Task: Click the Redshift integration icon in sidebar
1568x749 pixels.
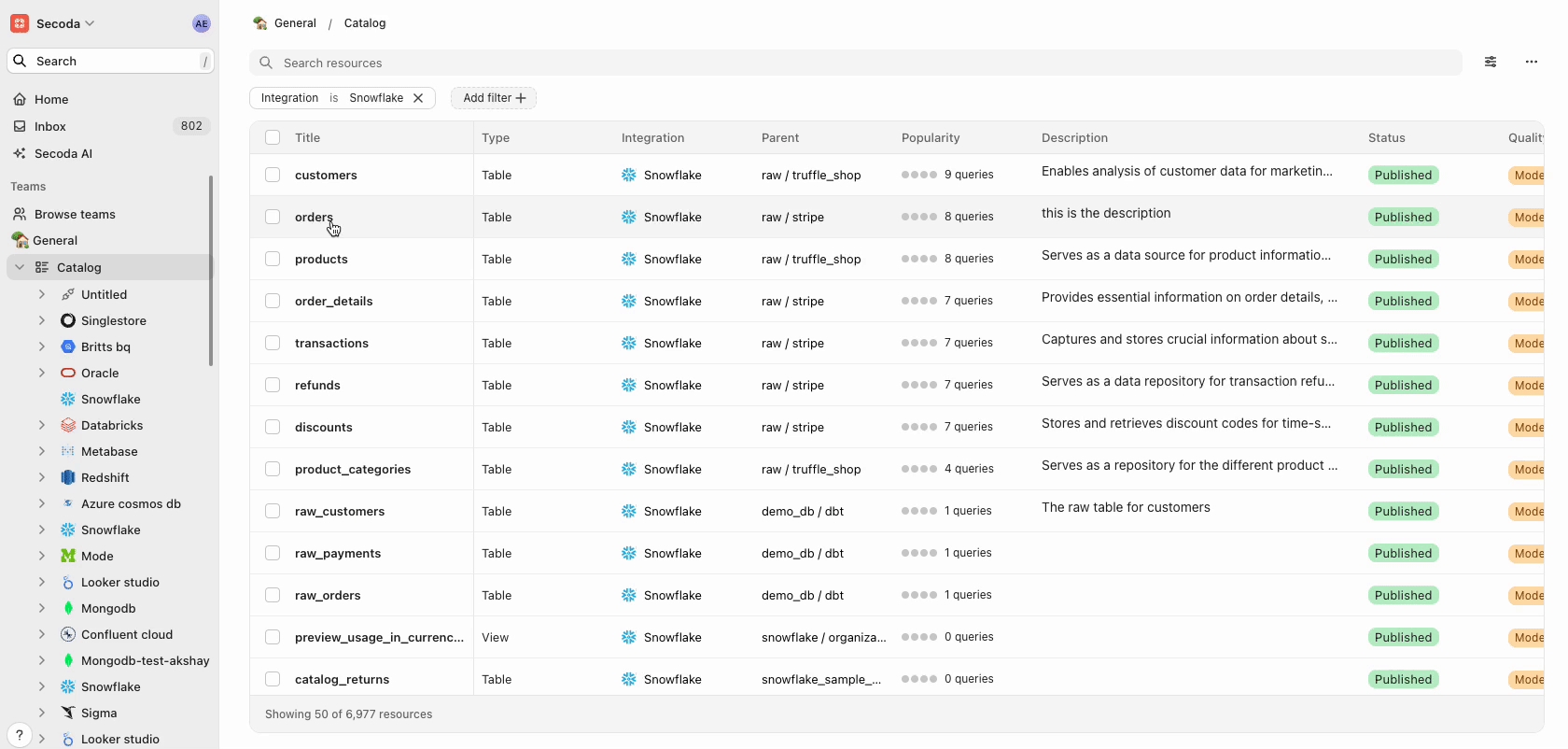Action: click(x=68, y=477)
